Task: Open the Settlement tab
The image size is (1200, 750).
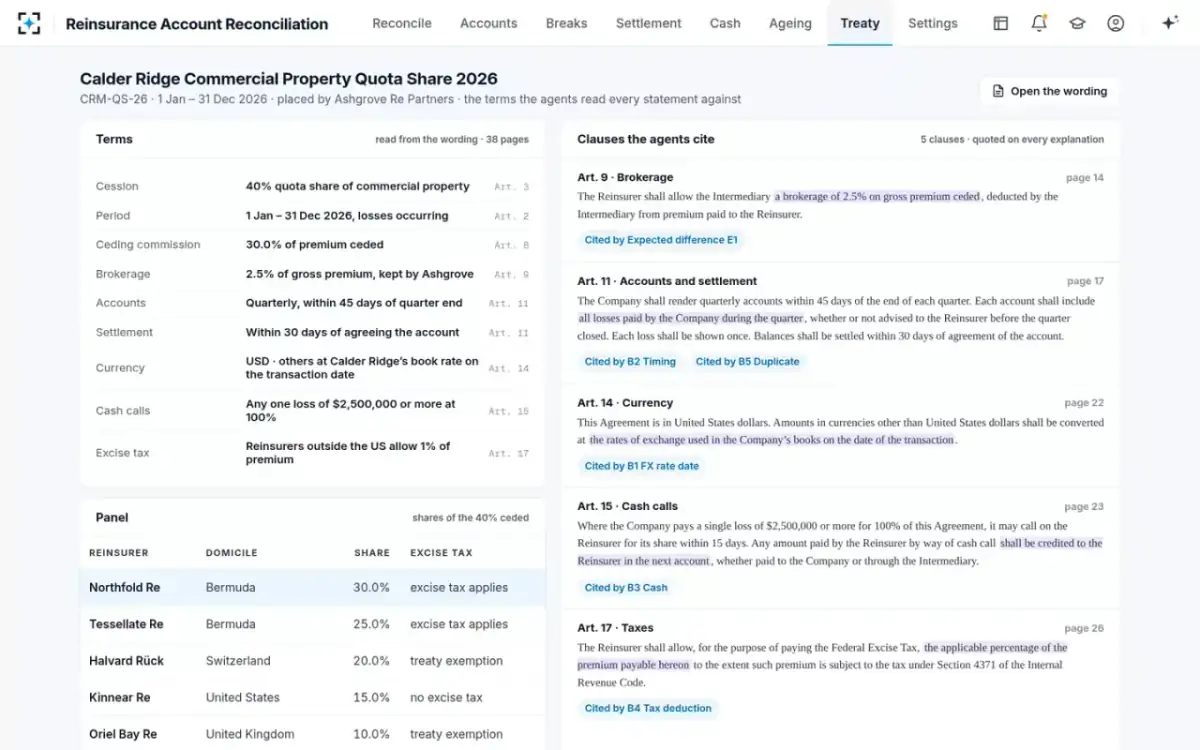Action: click(x=648, y=23)
